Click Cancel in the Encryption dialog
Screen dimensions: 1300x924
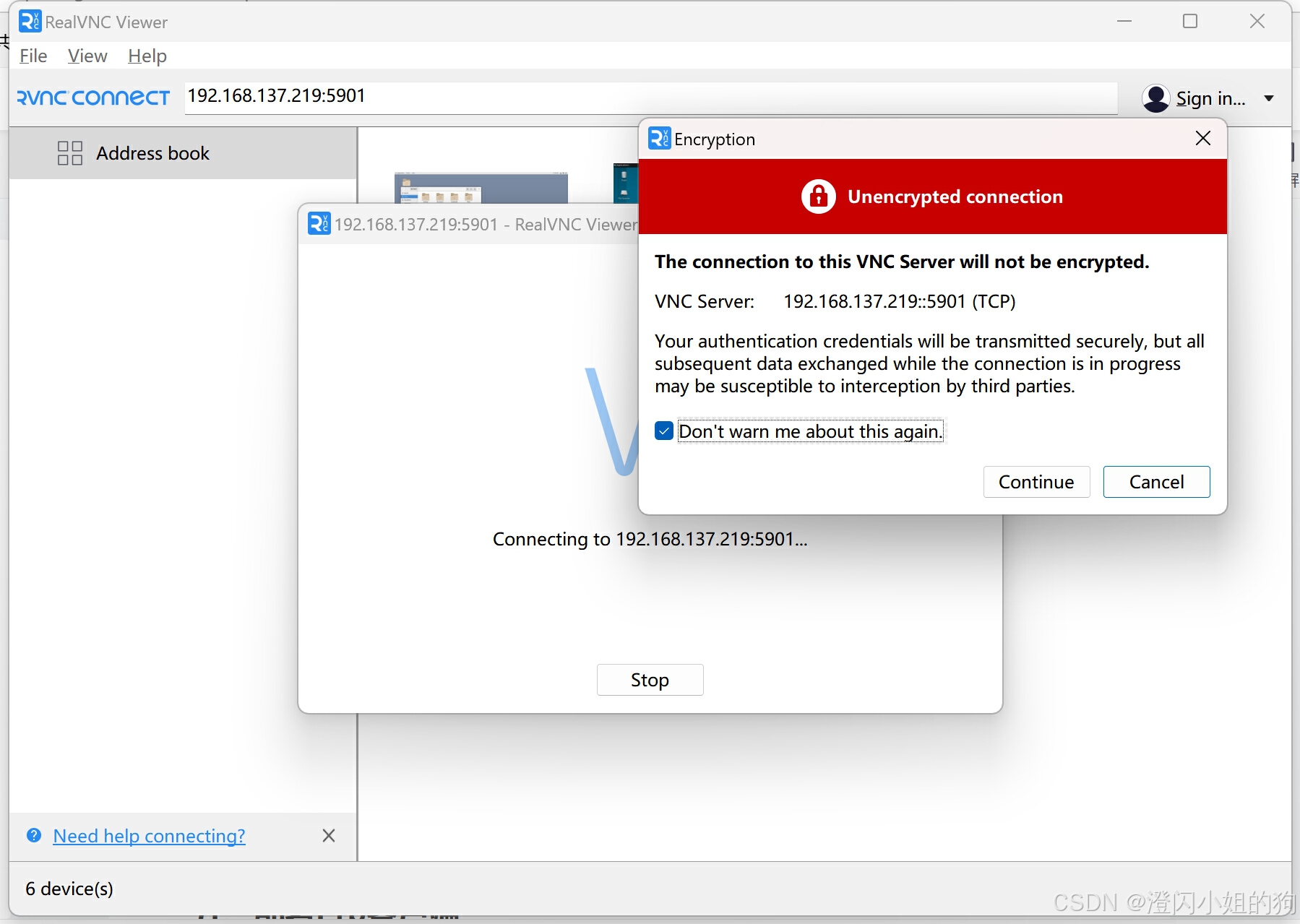[1156, 482]
